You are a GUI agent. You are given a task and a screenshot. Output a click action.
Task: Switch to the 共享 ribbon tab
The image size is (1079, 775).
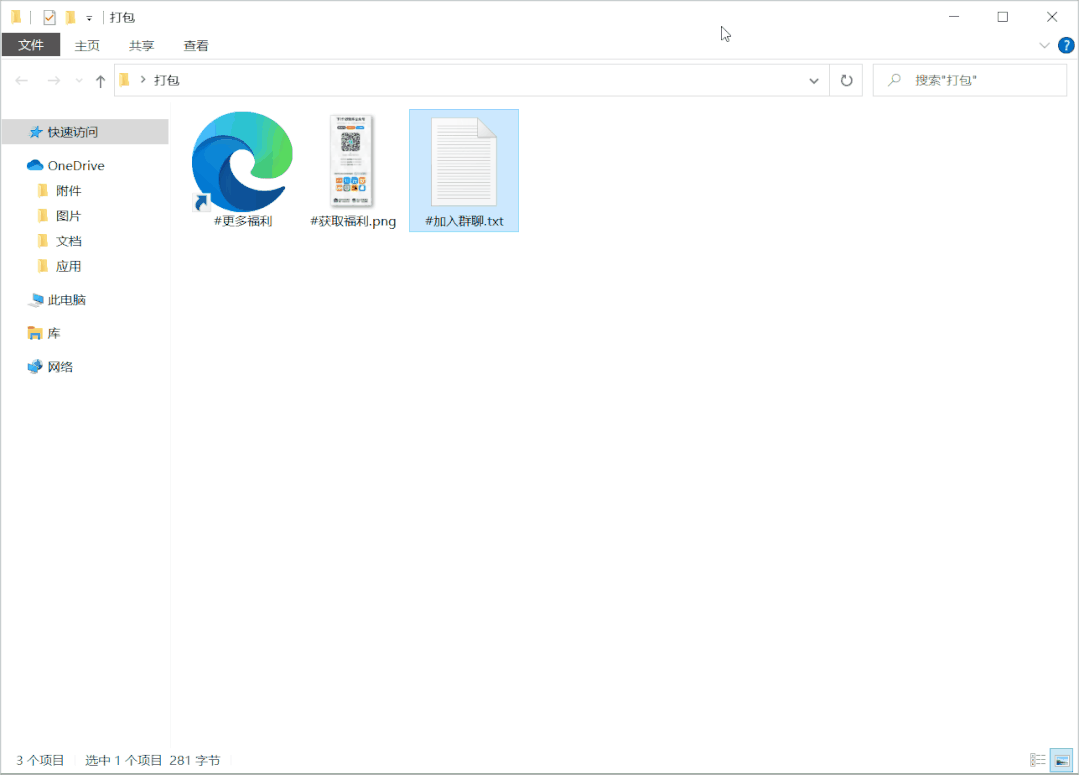tap(142, 45)
